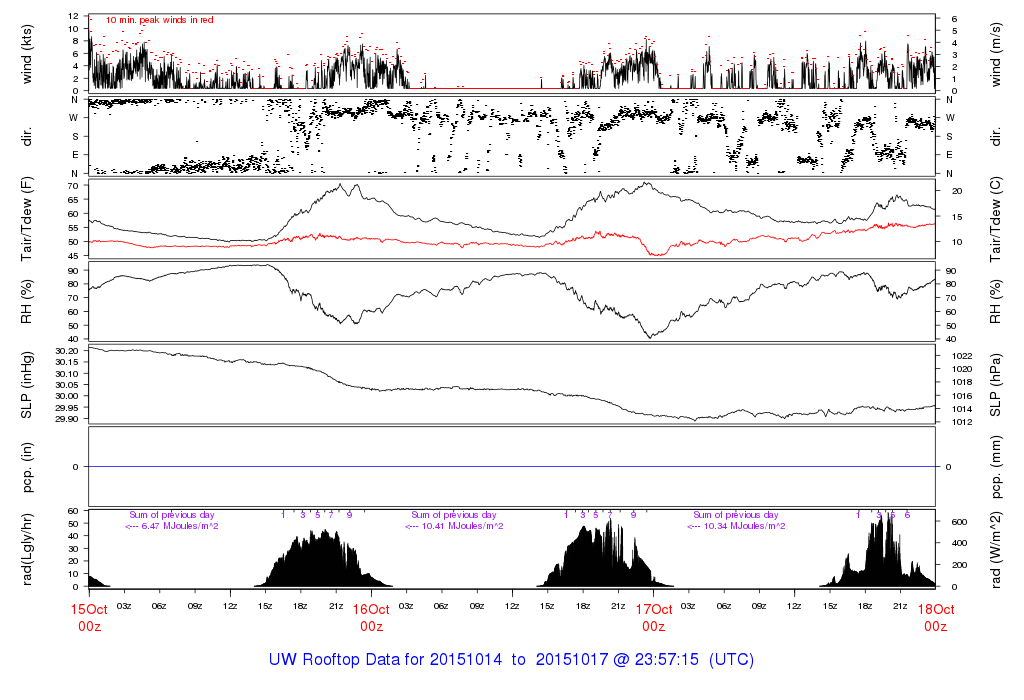Click the 10.34 MJoules/m^2 daily sum annotation
Image resolution: width=1024 pixels, height=700 pixels.
(x=738, y=526)
